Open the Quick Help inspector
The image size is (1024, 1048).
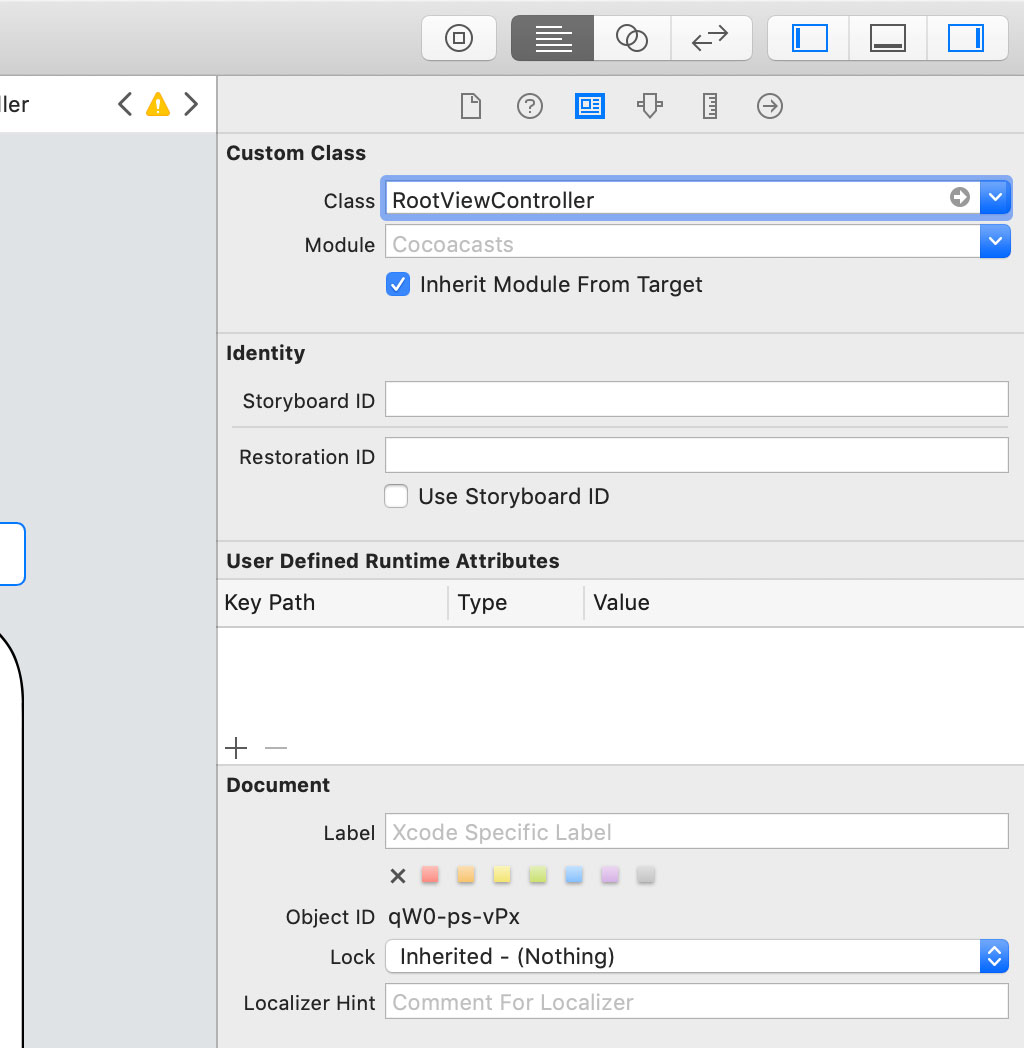click(530, 106)
